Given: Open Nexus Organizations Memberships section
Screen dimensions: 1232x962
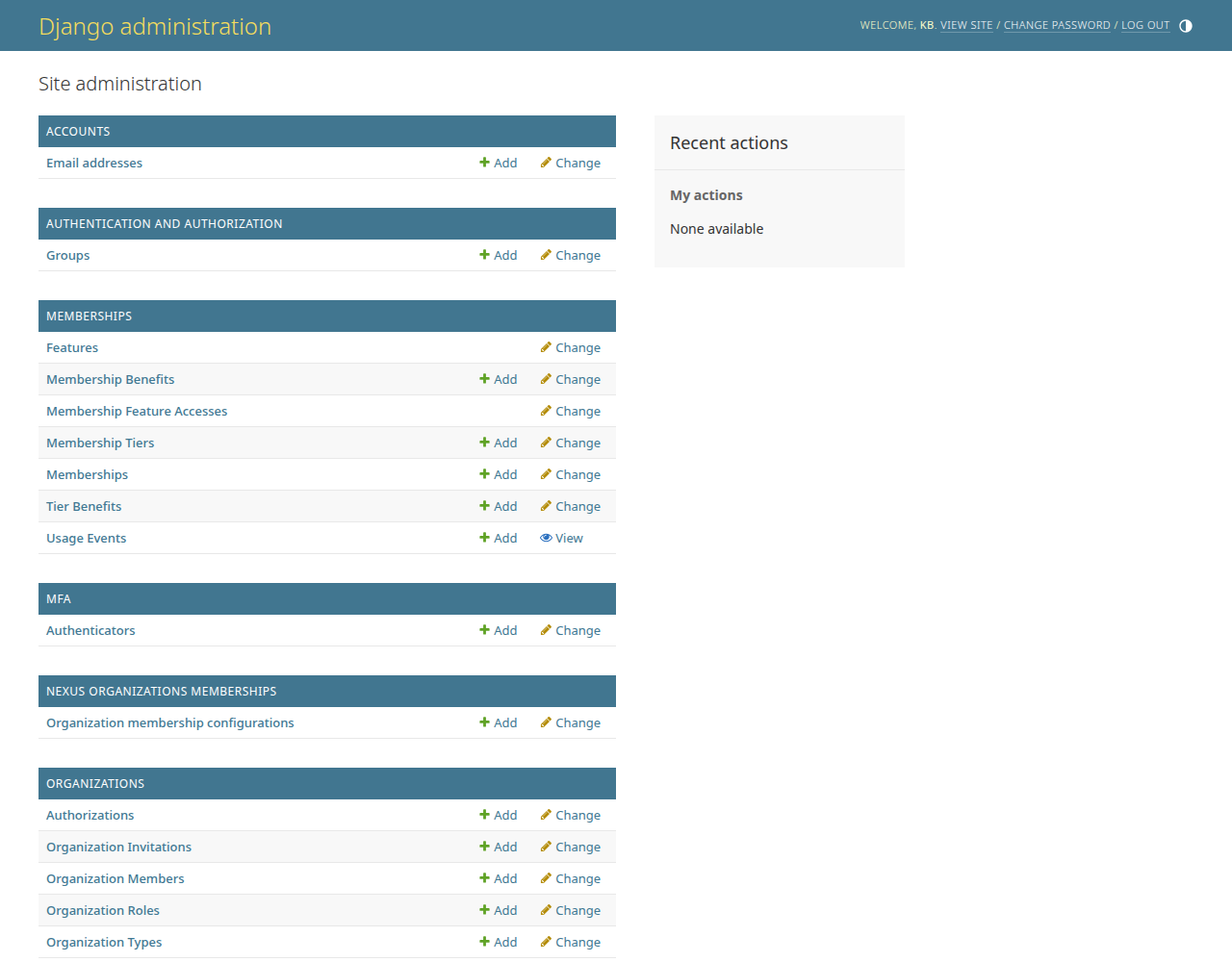Looking at the screenshot, I should (162, 691).
